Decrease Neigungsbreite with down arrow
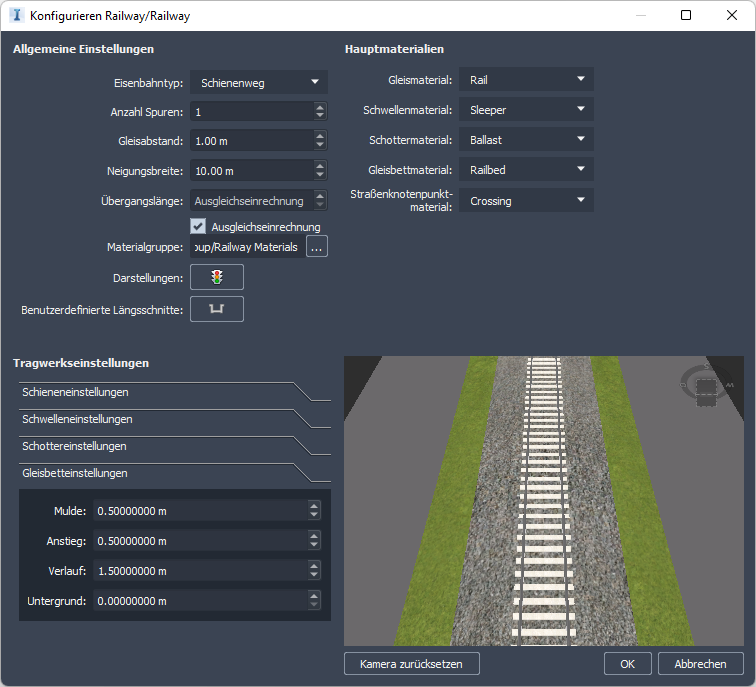 [x=320, y=175]
